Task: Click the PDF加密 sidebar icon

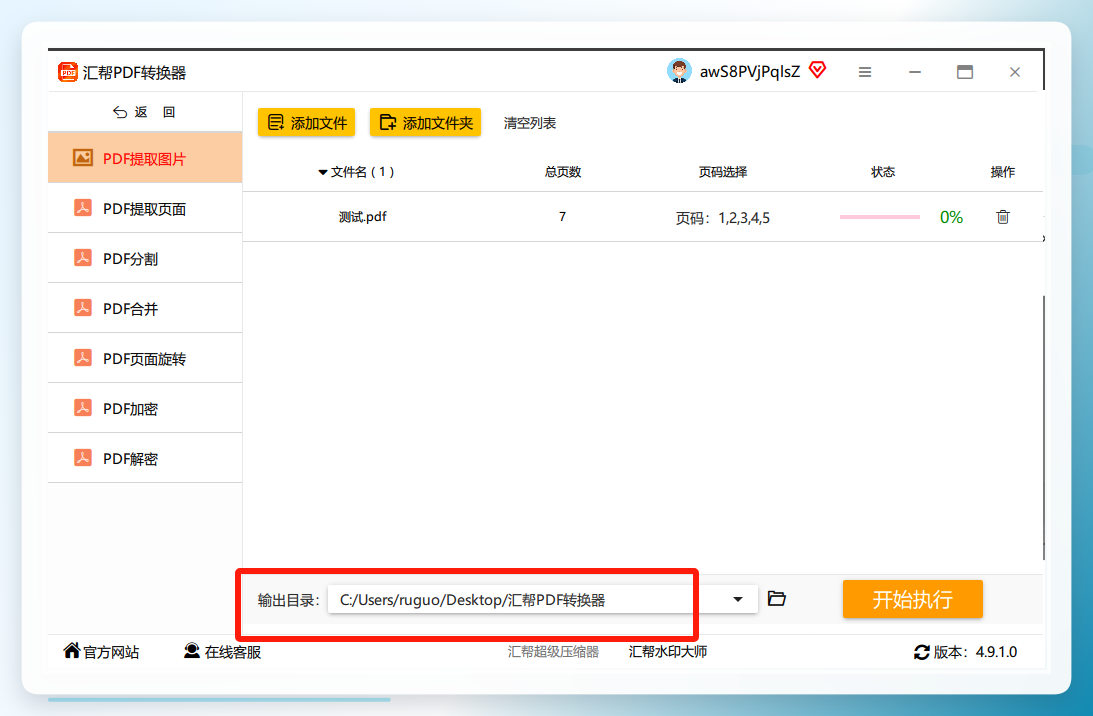Action: pyautogui.click(x=83, y=408)
